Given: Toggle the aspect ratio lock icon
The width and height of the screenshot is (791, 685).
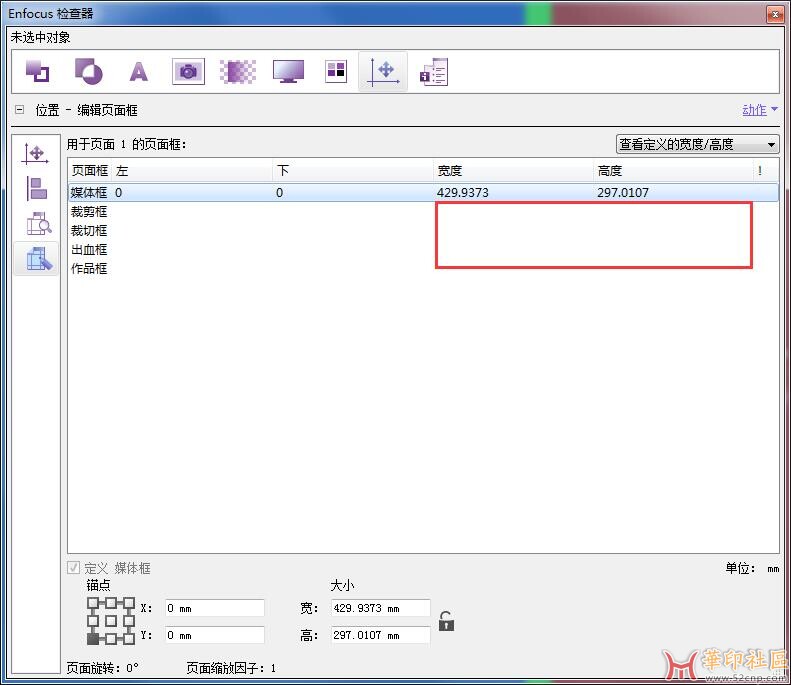Looking at the screenshot, I should click(446, 621).
